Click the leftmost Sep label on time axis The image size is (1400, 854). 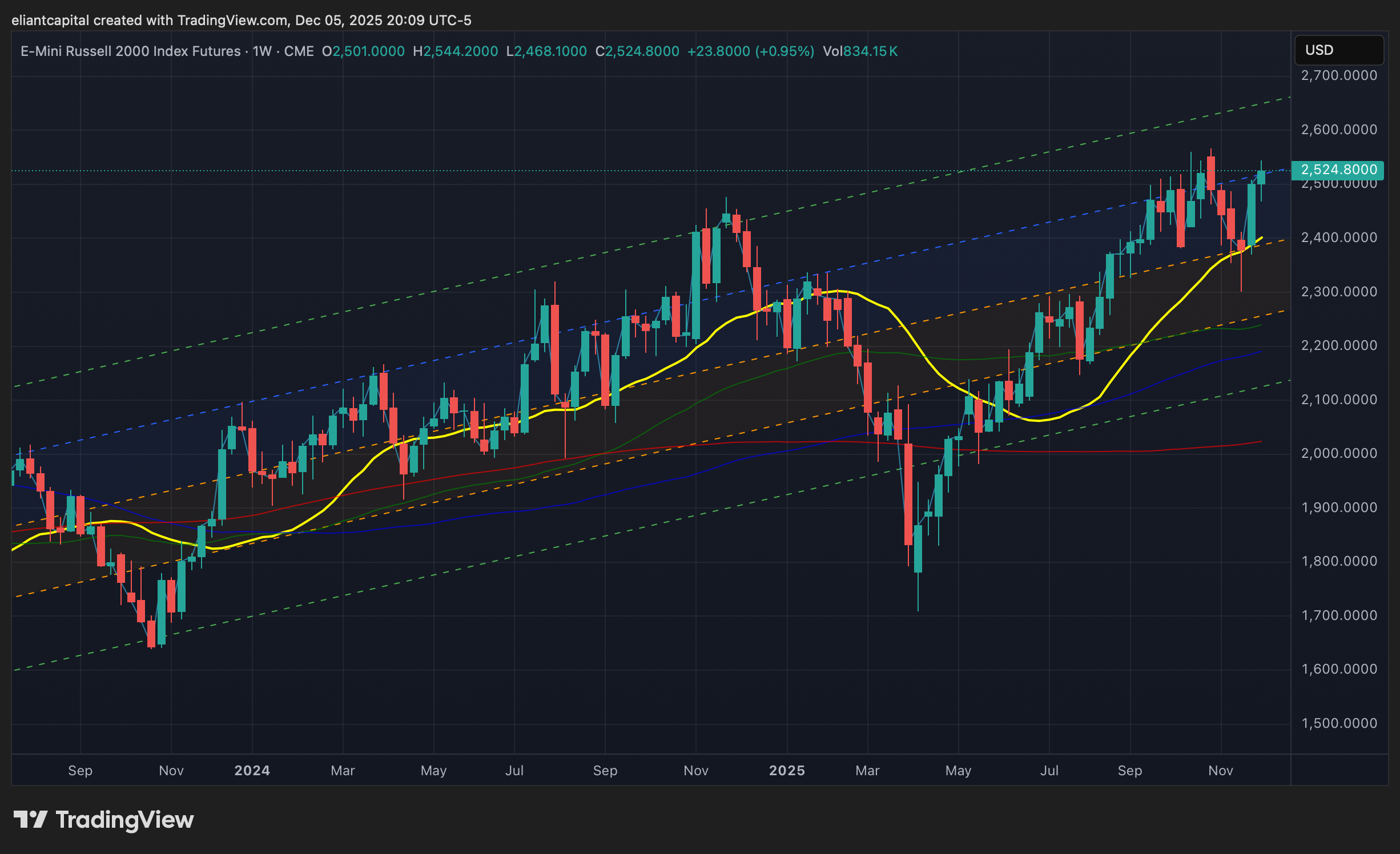[80, 771]
